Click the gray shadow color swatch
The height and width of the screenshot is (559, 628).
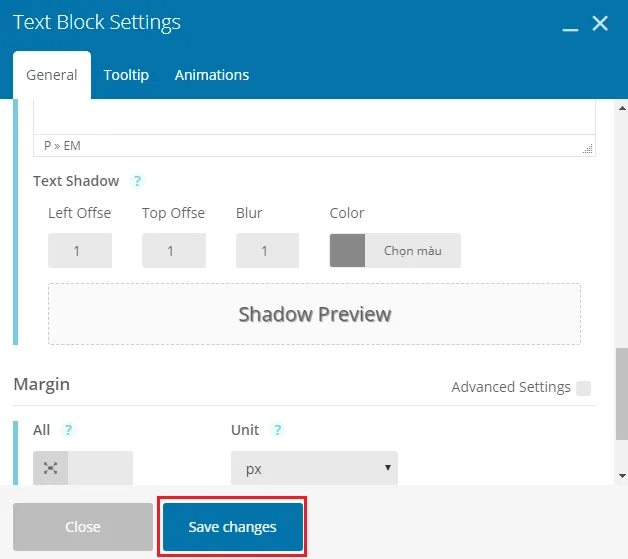347,251
